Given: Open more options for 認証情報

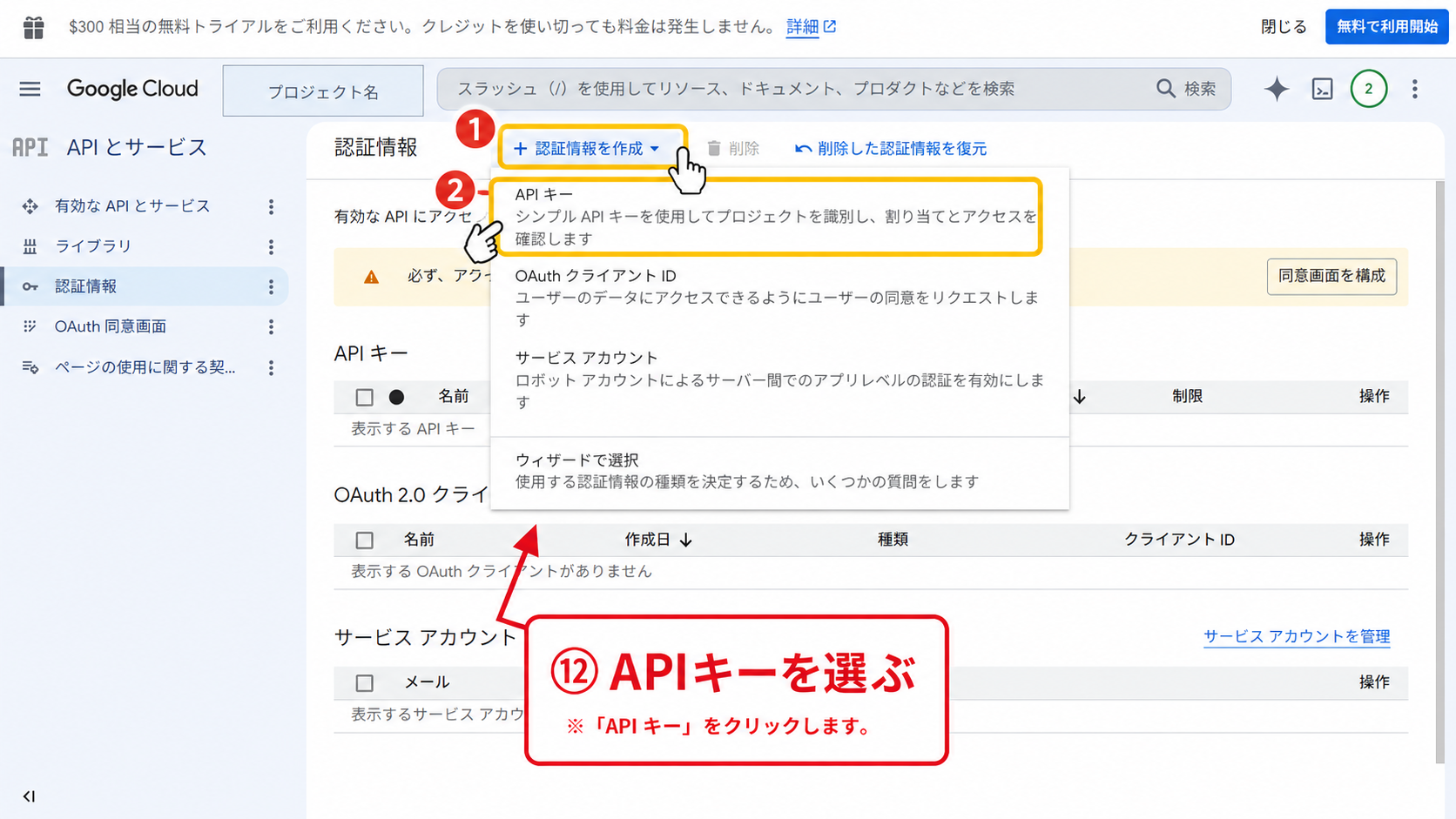Looking at the screenshot, I should pos(271,286).
